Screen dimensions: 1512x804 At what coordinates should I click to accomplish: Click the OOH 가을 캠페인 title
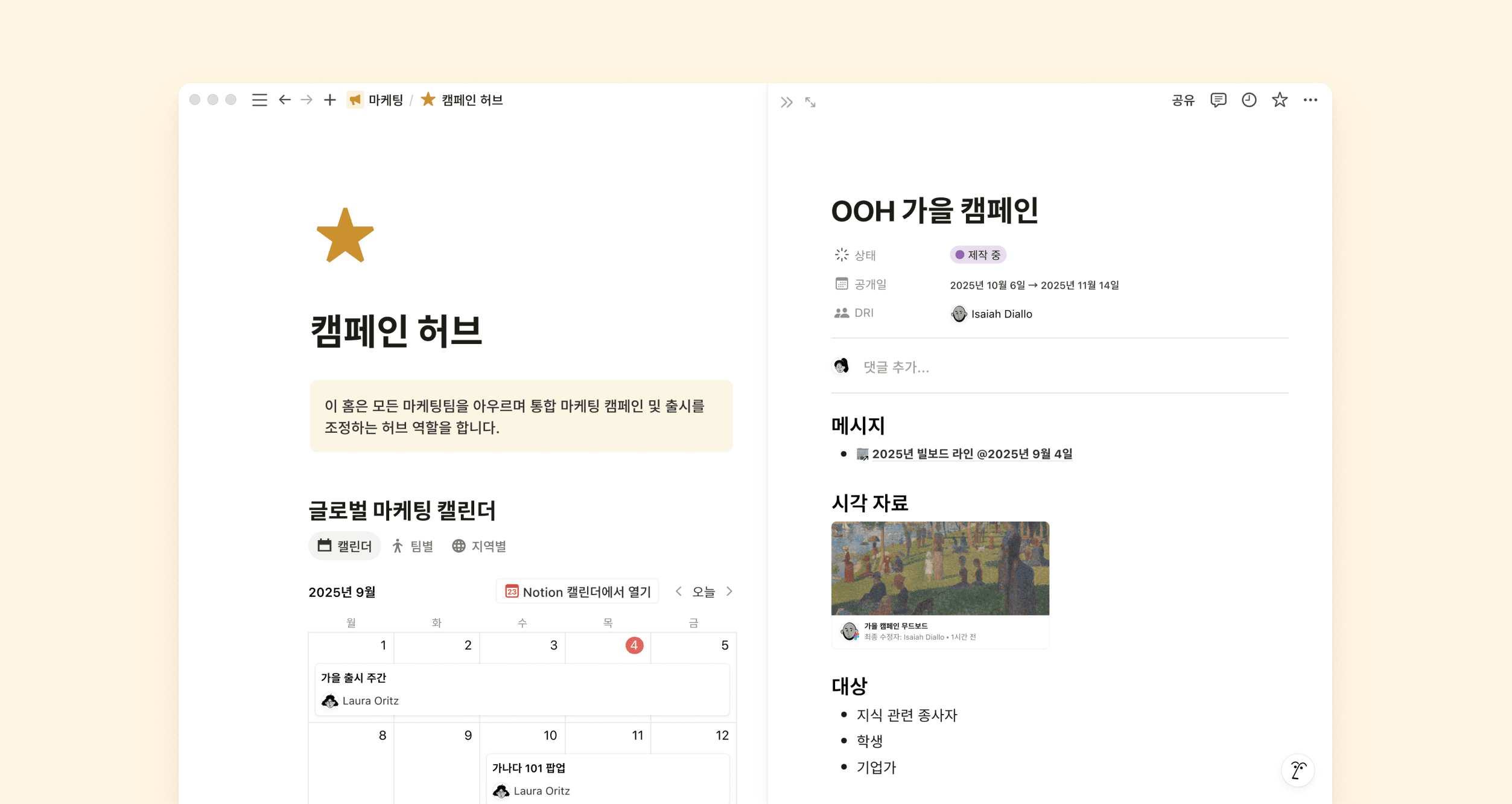pos(935,211)
